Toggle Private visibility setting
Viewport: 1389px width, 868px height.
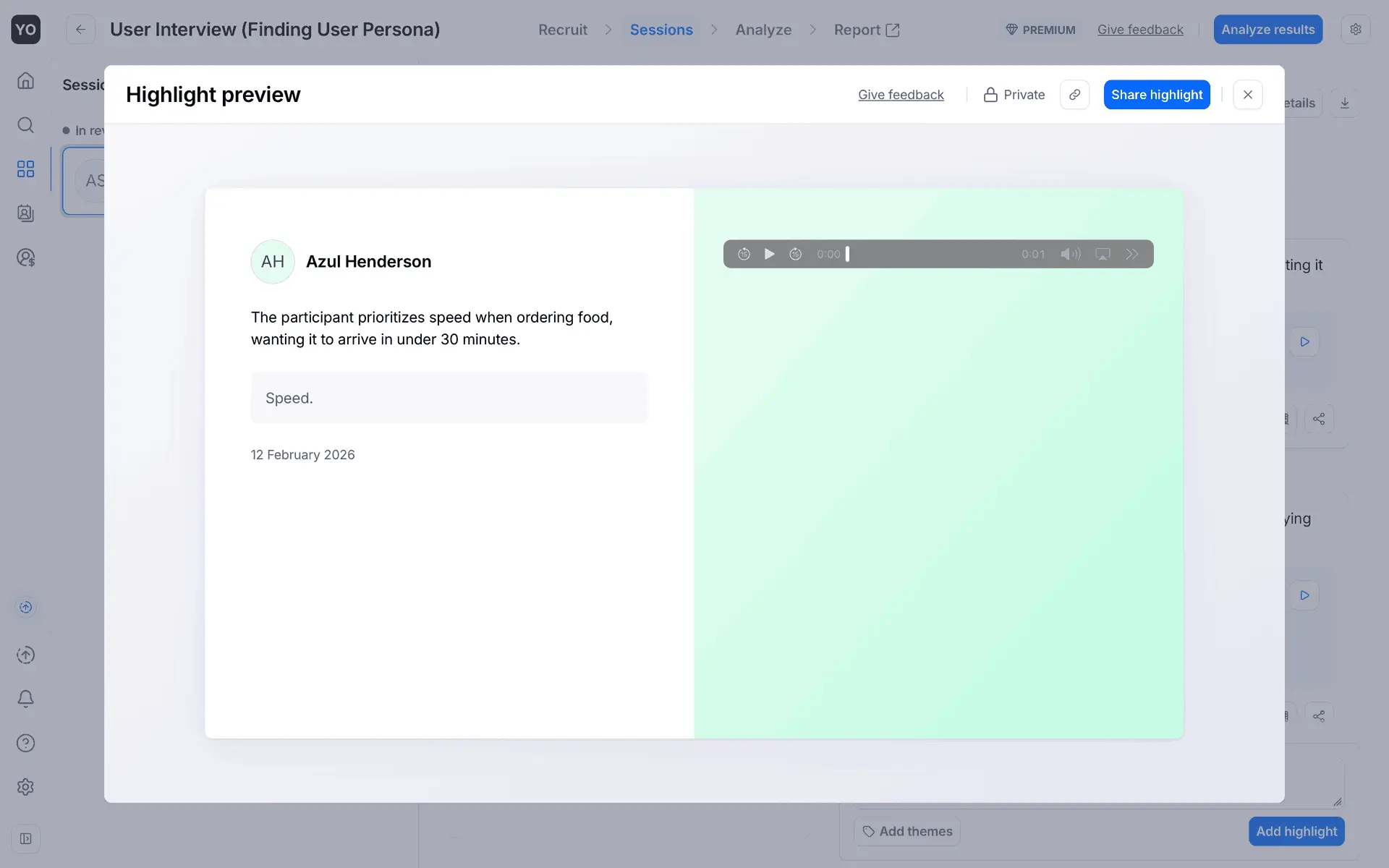coord(1014,95)
